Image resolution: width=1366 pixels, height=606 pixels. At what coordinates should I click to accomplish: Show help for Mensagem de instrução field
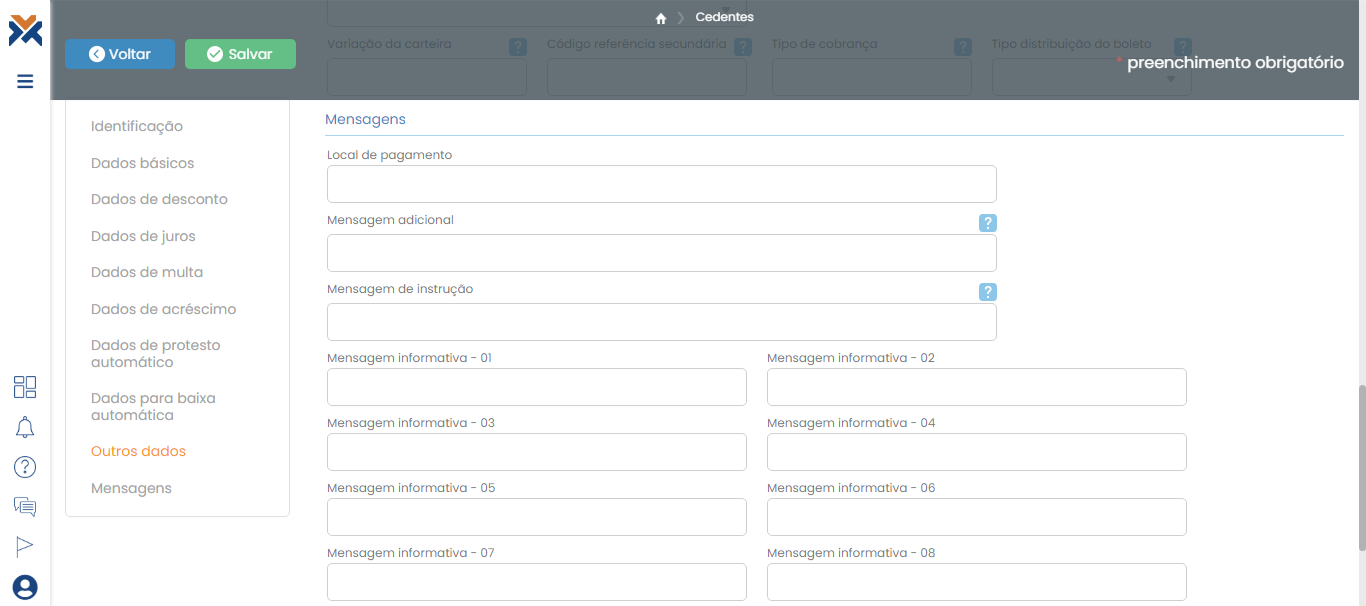(987, 292)
